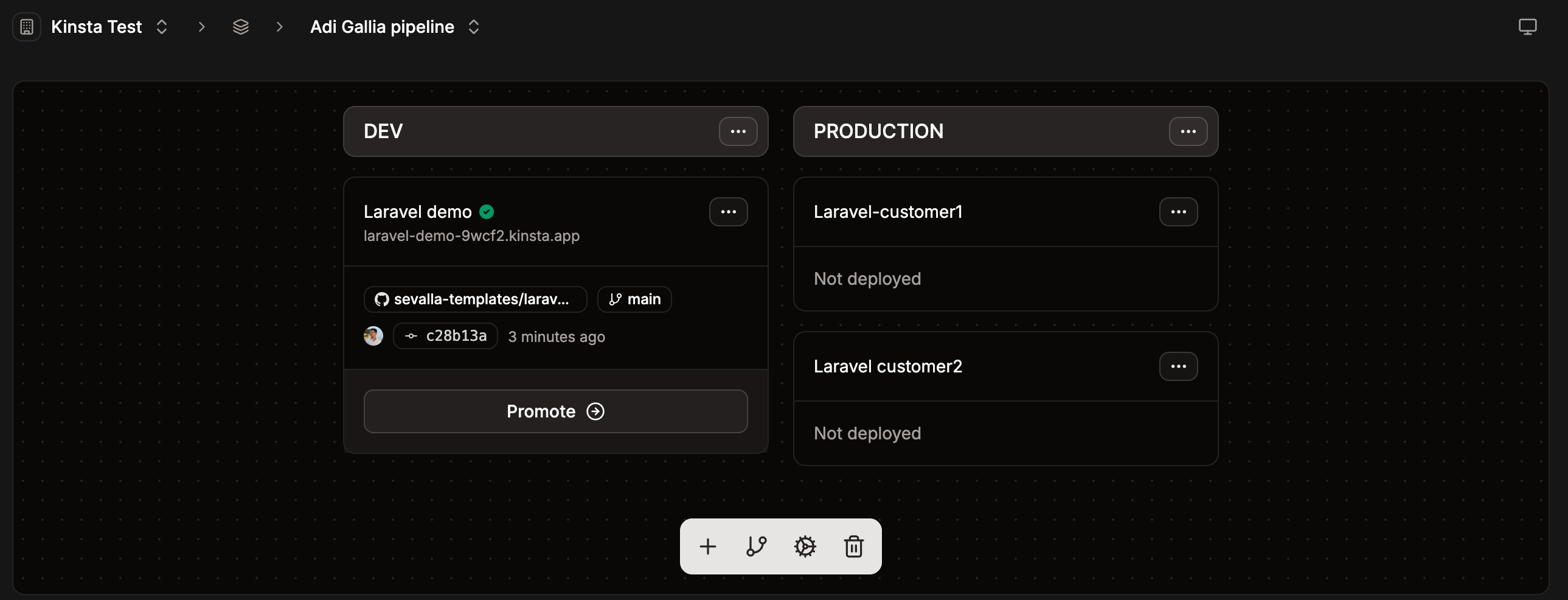The image size is (1568, 600).
Task: Delete the pipeline using the trash icon
Action: coord(853,546)
